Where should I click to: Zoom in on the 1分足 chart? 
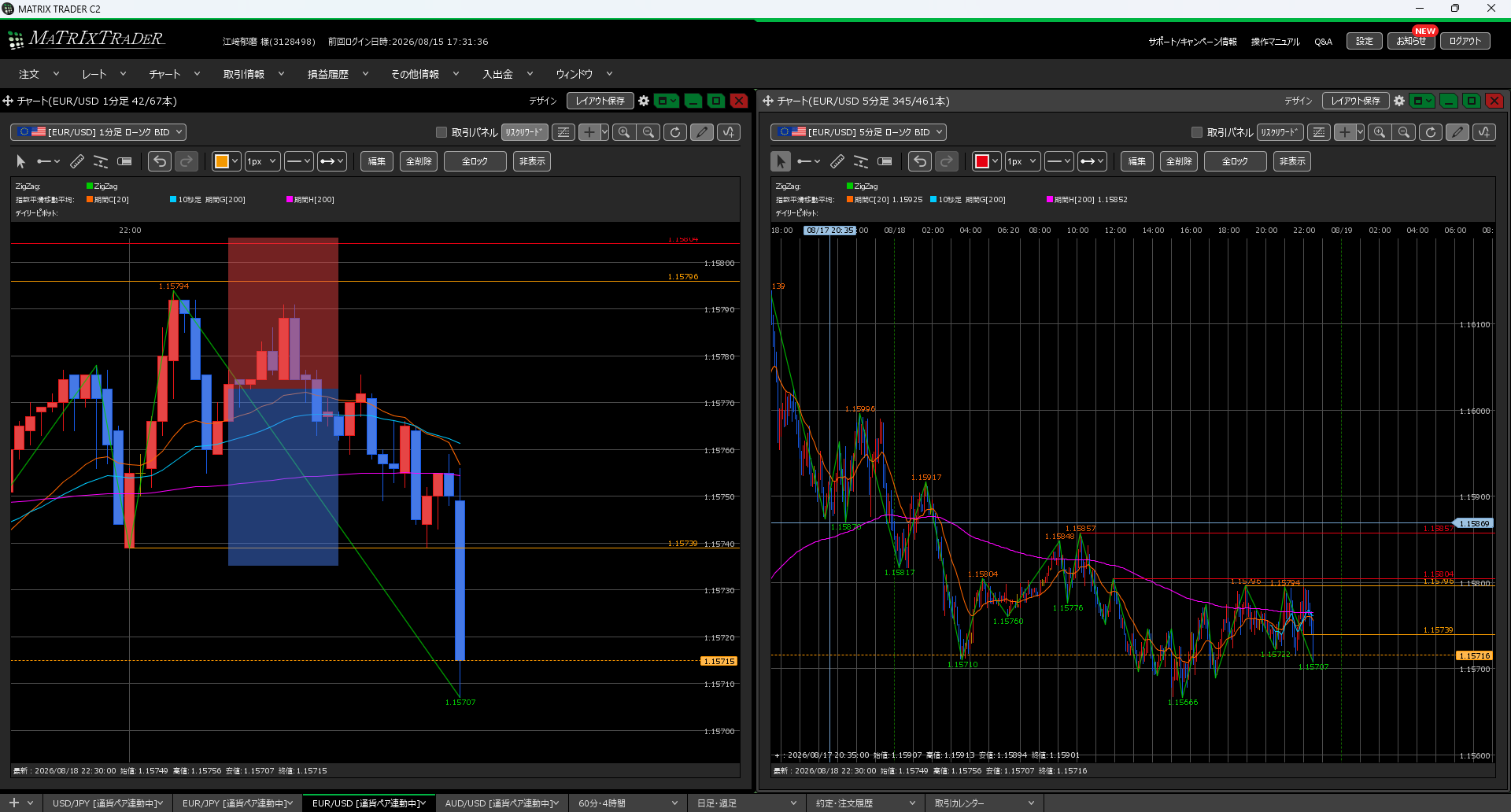pos(624,132)
